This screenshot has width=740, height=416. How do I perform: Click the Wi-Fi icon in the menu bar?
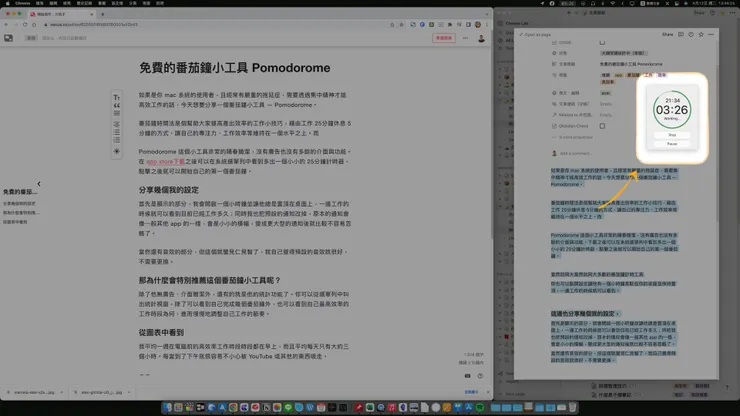613,3
